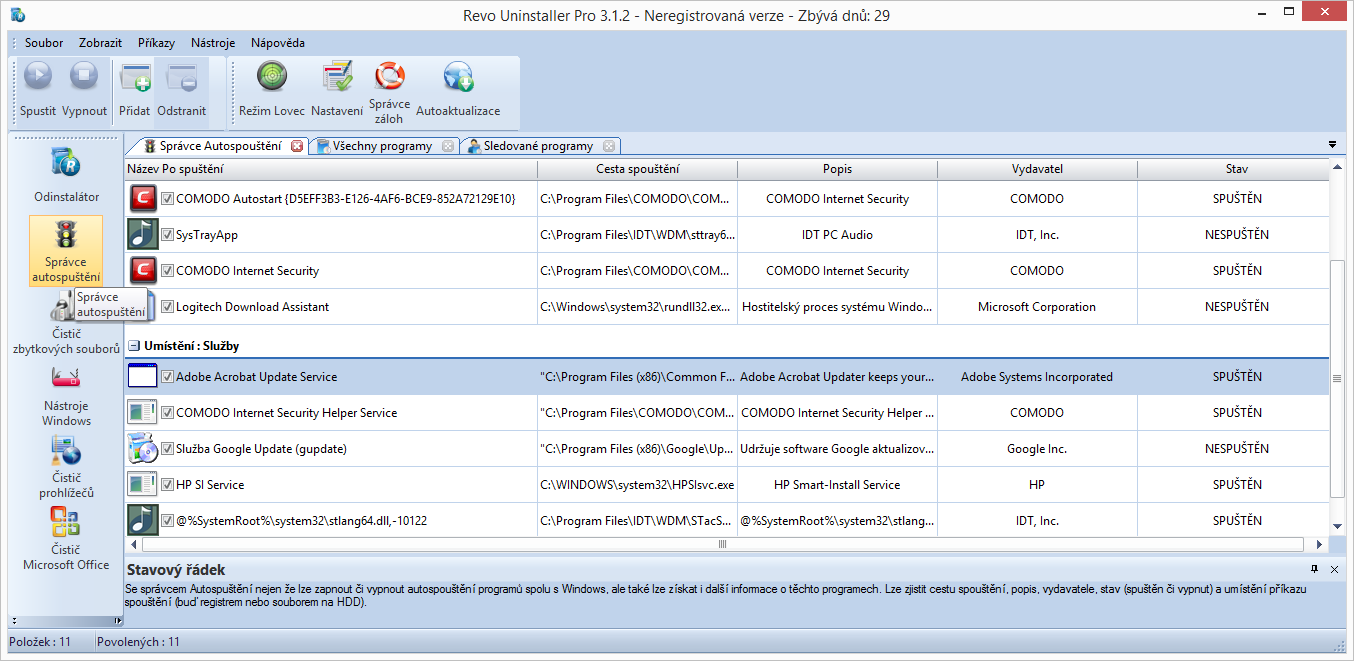Sort by Název Po spuštění column

pos(331,169)
